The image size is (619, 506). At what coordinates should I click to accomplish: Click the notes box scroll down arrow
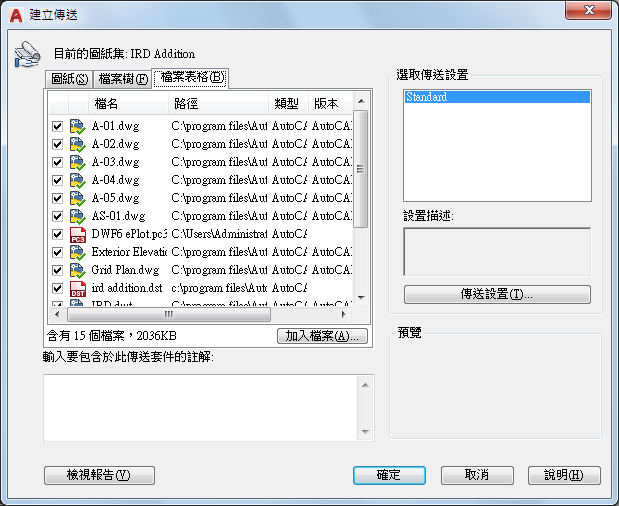pyautogui.click(x=365, y=431)
